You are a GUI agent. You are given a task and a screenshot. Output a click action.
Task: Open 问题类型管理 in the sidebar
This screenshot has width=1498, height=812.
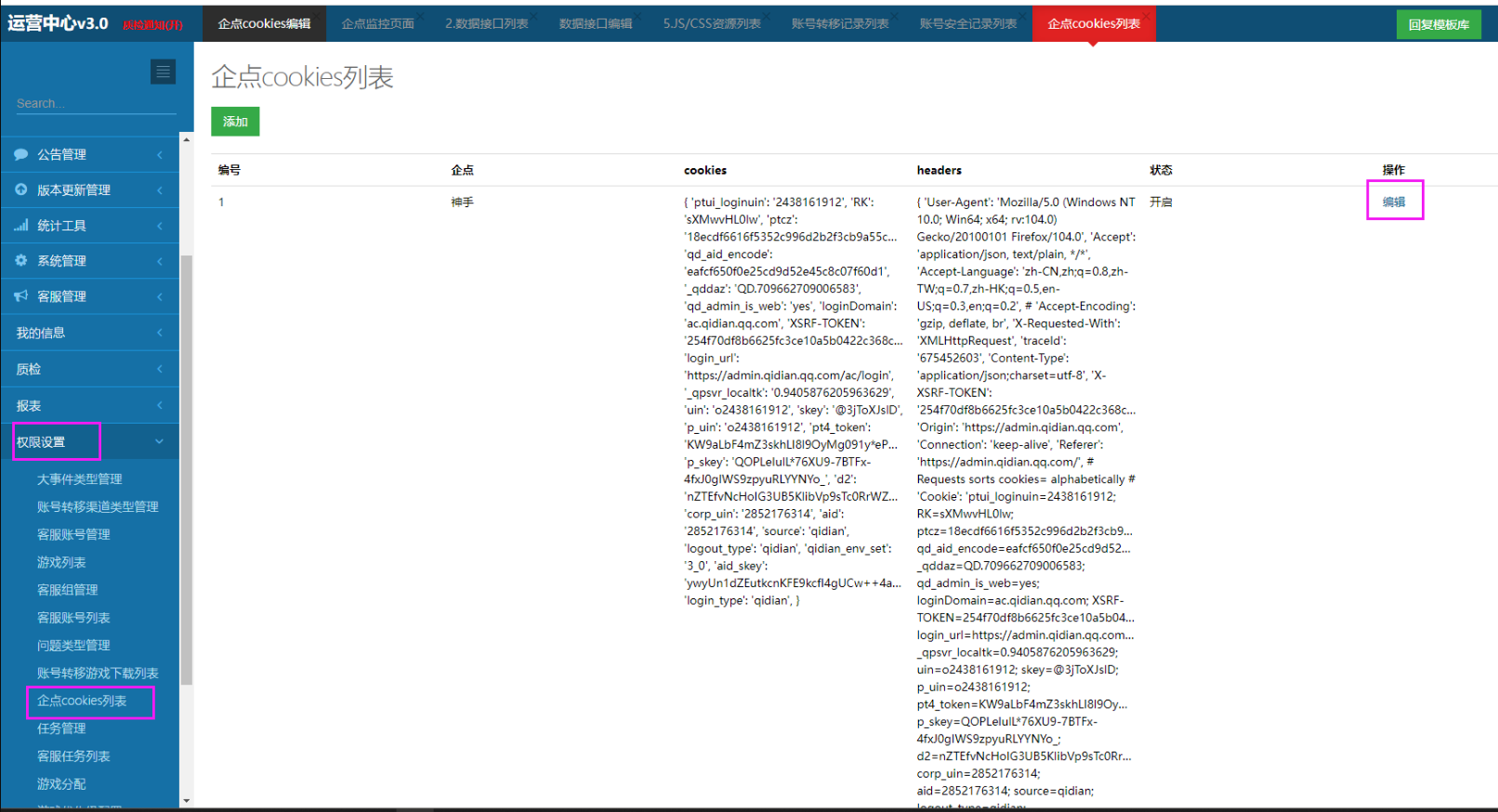(73, 646)
